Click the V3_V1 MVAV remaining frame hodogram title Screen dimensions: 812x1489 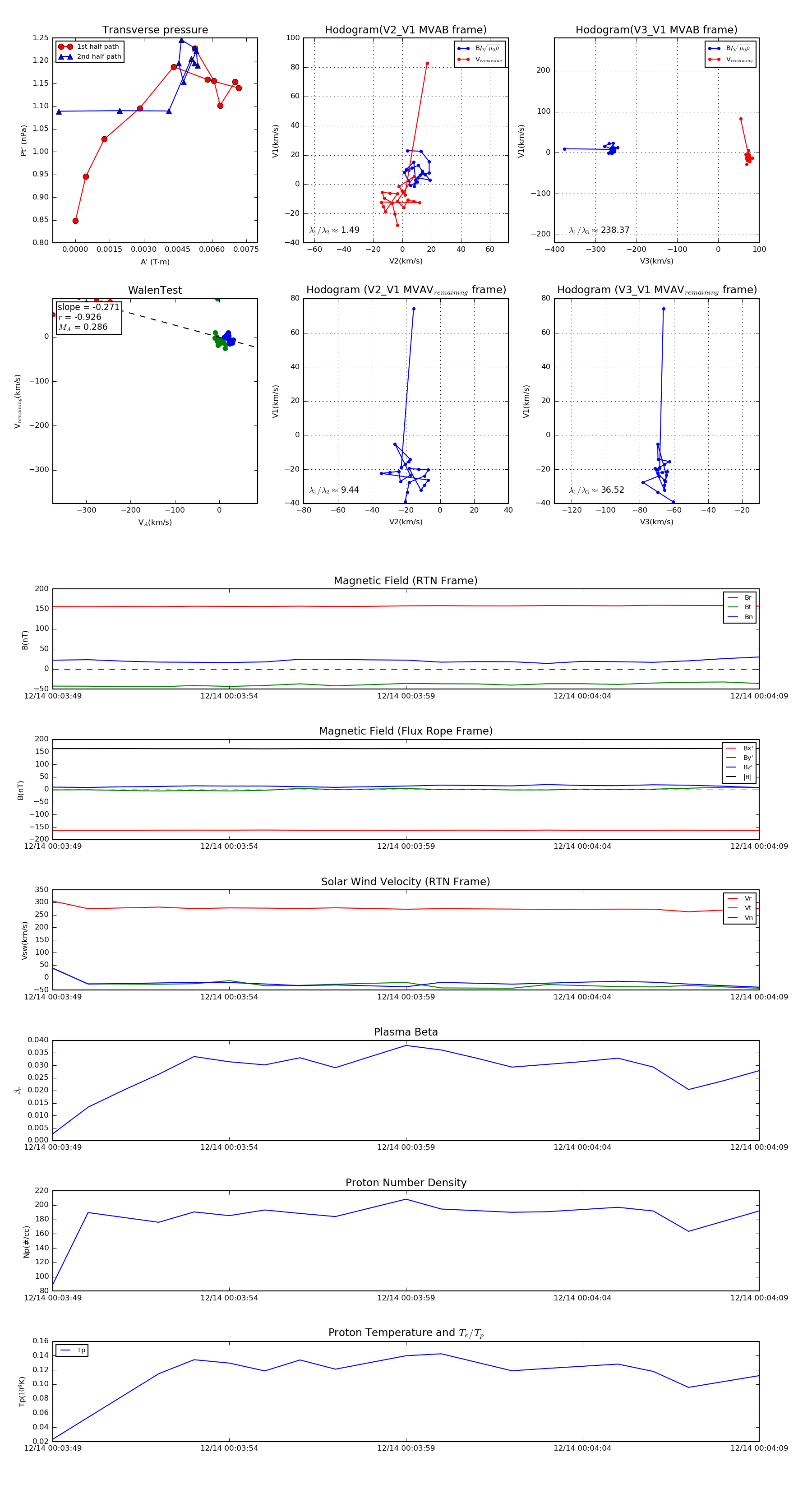tap(656, 290)
